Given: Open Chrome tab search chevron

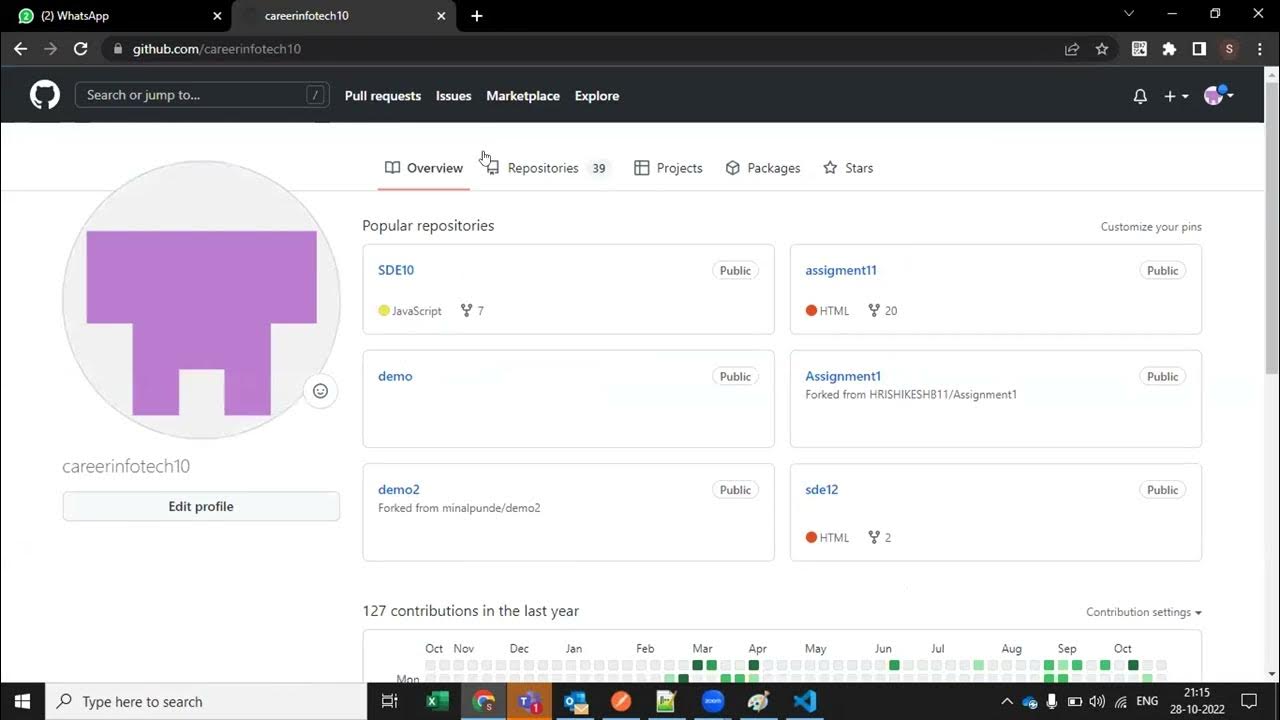Looking at the screenshot, I should pos(1129,14).
